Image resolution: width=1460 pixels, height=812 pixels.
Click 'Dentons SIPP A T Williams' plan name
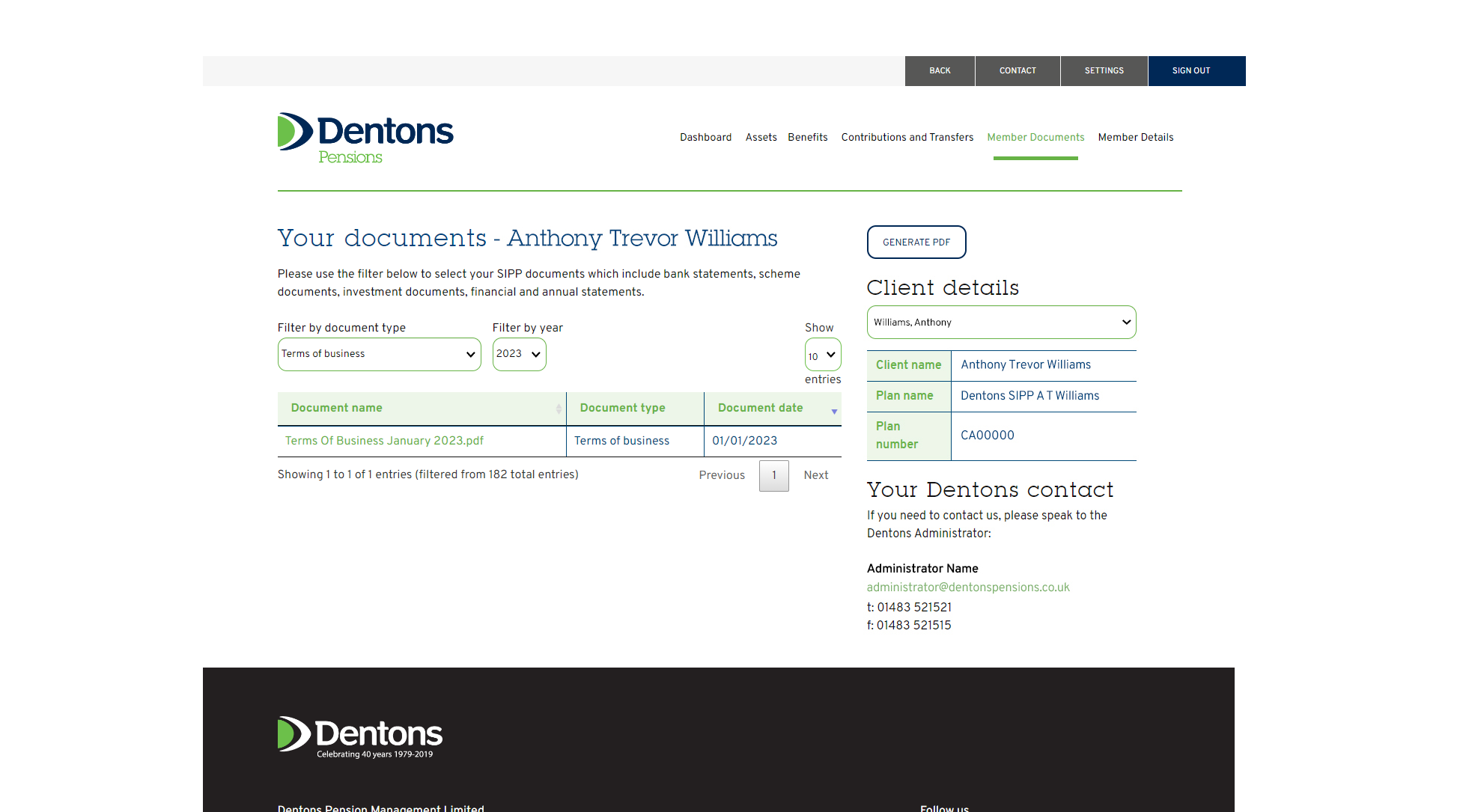[x=1030, y=396]
